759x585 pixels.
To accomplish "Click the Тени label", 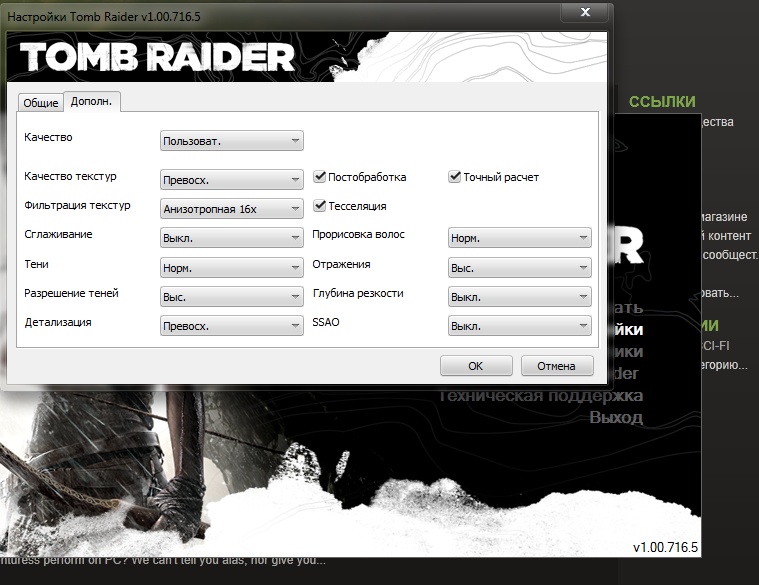I will (x=37, y=264).
